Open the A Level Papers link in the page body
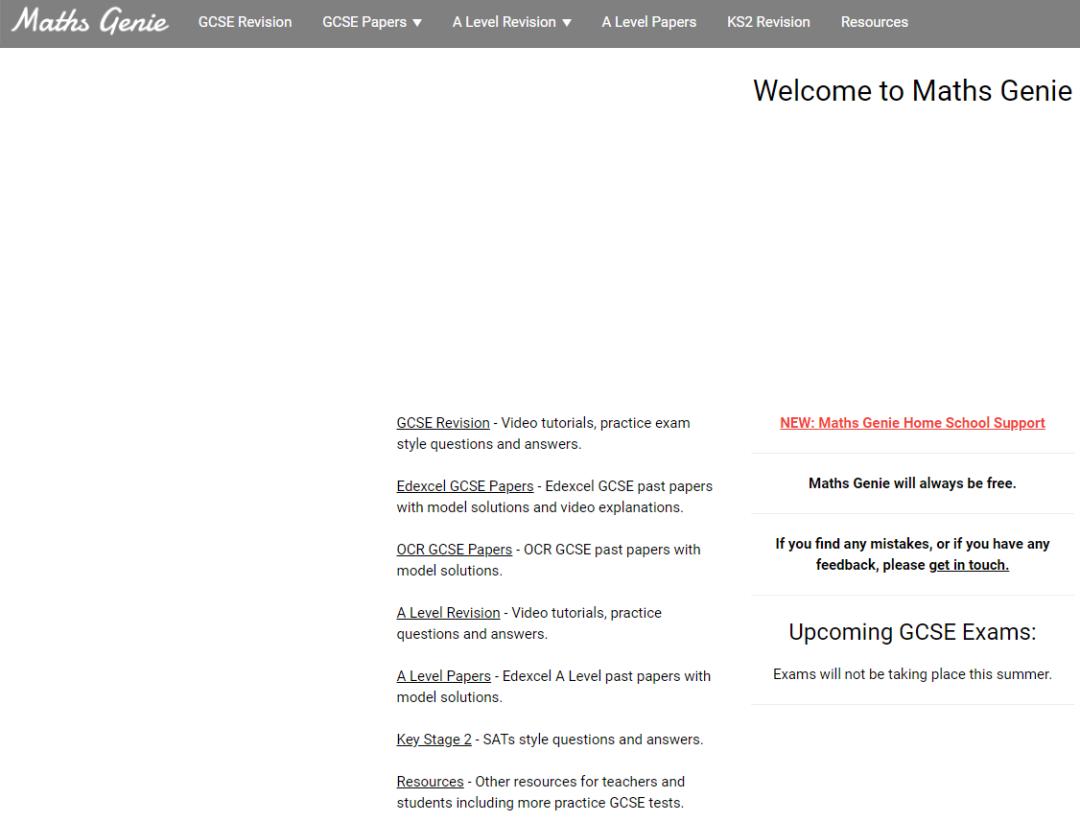The width and height of the screenshot is (1080, 822). pos(444,677)
